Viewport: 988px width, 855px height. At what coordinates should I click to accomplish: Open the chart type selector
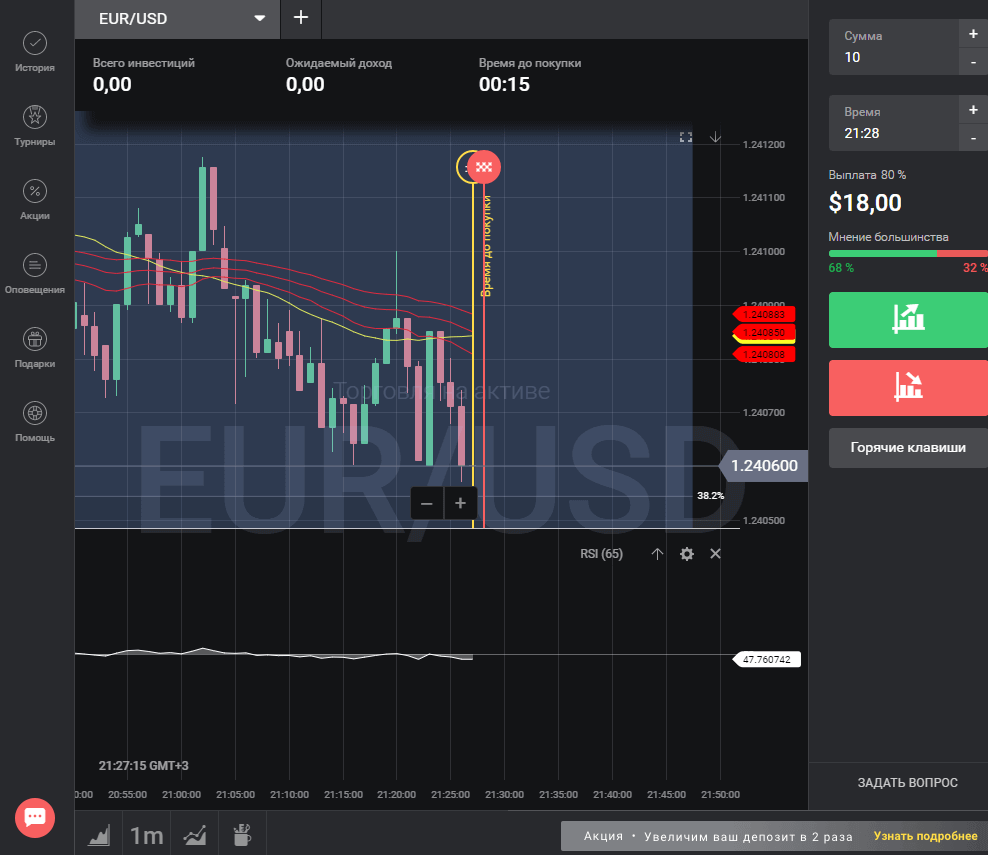(x=99, y=835)
